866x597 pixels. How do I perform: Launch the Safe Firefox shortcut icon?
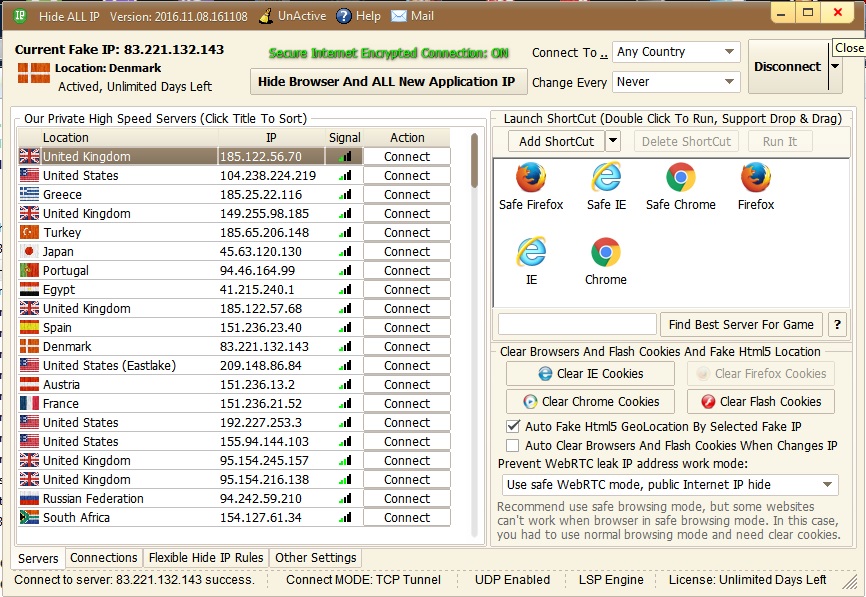531,178
